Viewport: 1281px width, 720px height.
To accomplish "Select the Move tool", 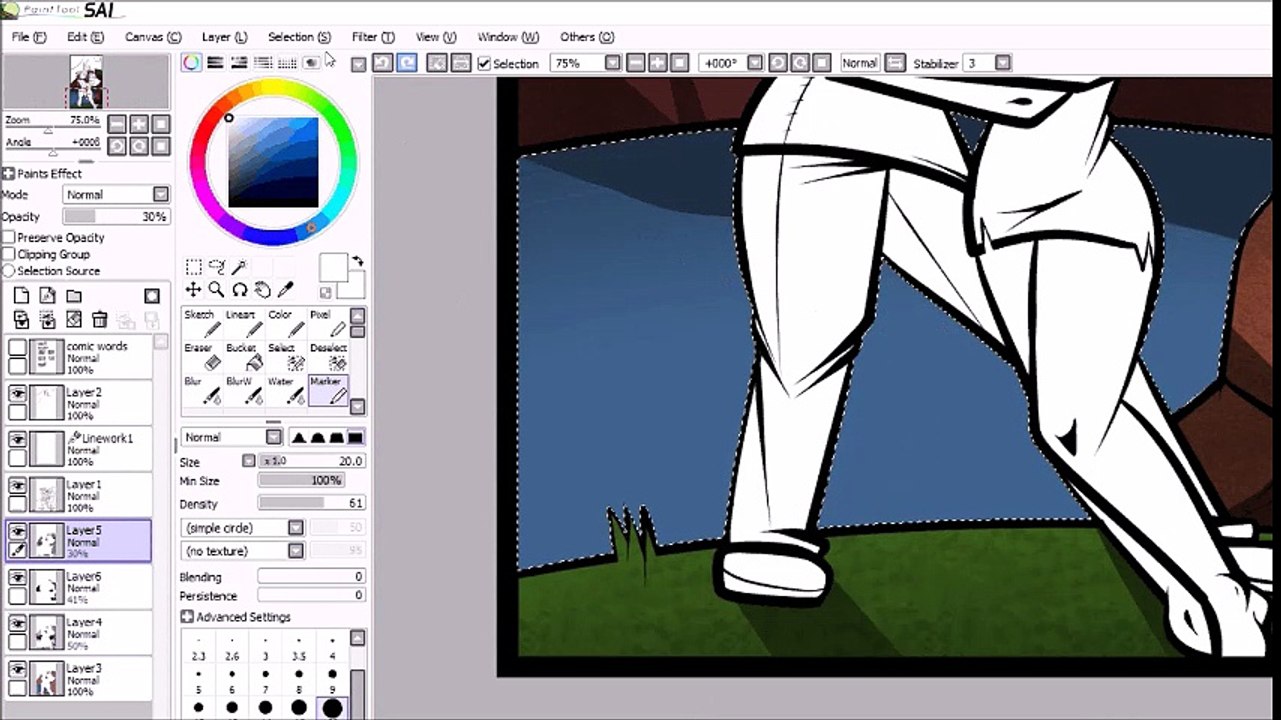I will tap(194, 290).
